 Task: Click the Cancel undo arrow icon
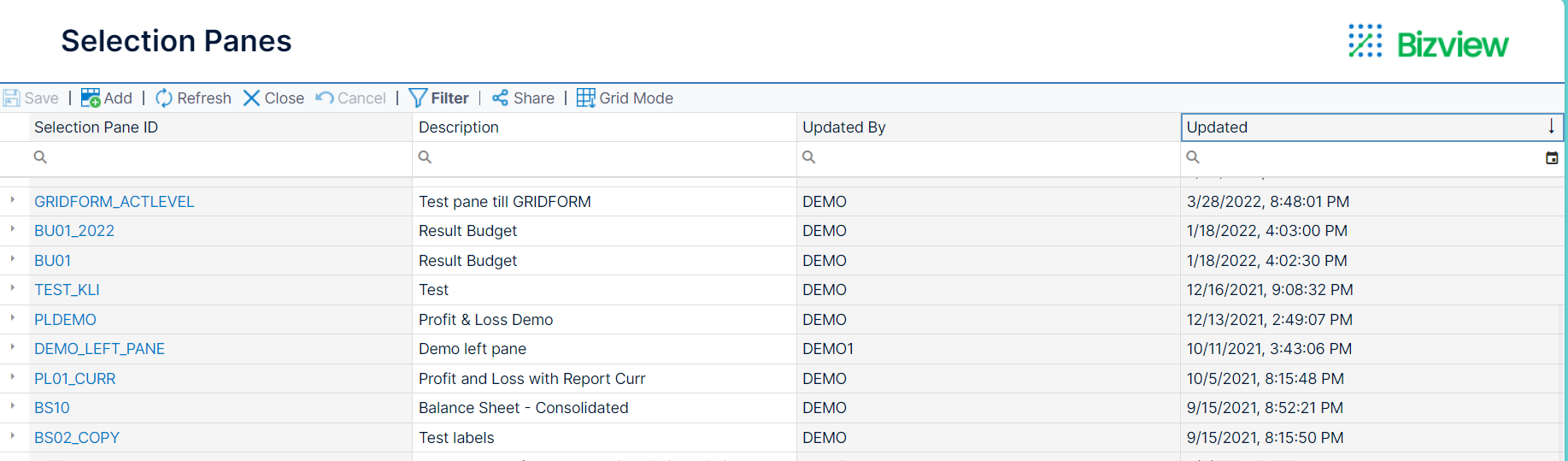point(325,98)
